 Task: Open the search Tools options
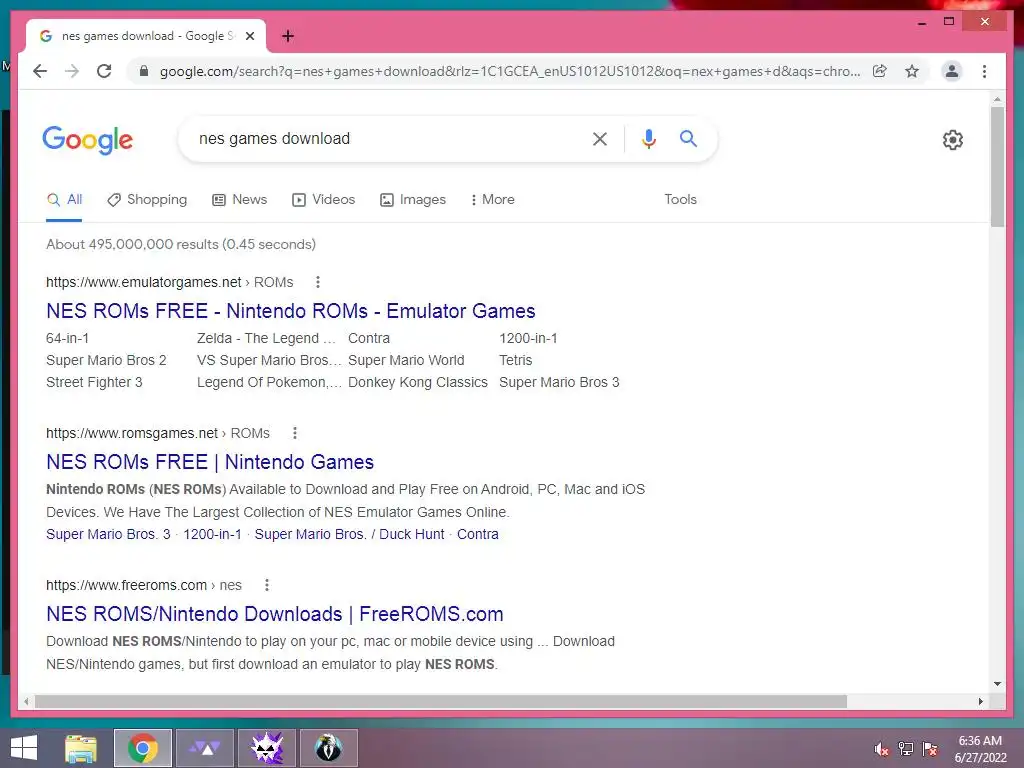coord(680,199)
